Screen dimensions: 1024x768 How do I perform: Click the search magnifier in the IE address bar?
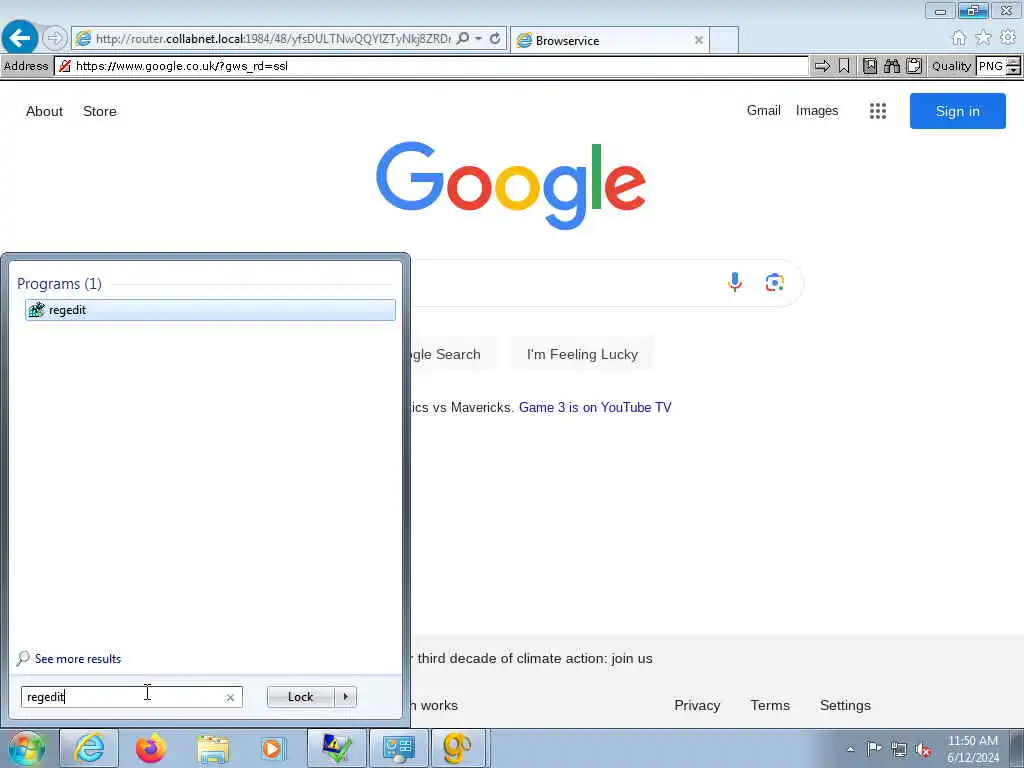(463, 39)
